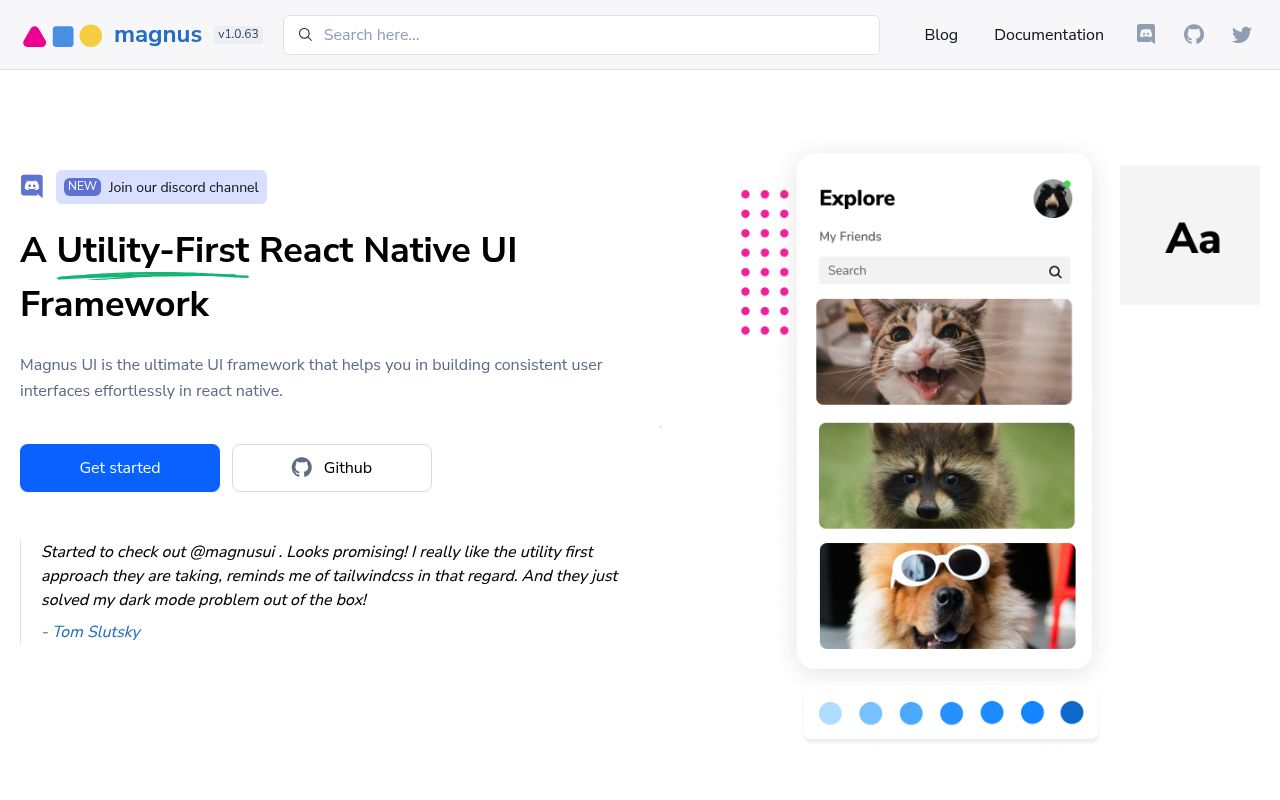Open the GitHub icon in header
Image resolution: width=1280 pixels, height=800 pixels.
1194,34
